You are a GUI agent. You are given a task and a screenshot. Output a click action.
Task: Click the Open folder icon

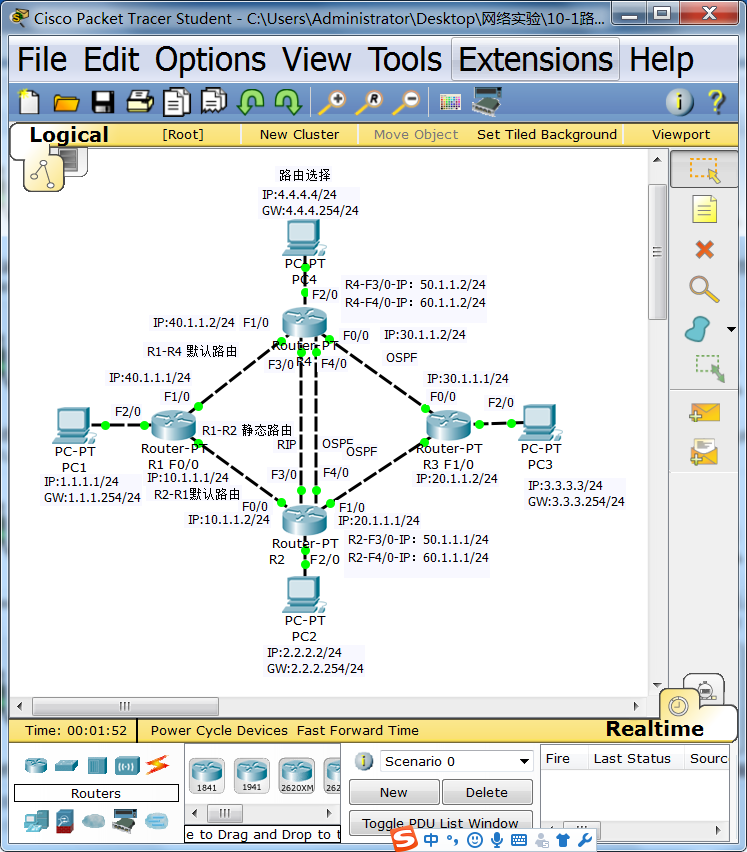tap(66, 103)
